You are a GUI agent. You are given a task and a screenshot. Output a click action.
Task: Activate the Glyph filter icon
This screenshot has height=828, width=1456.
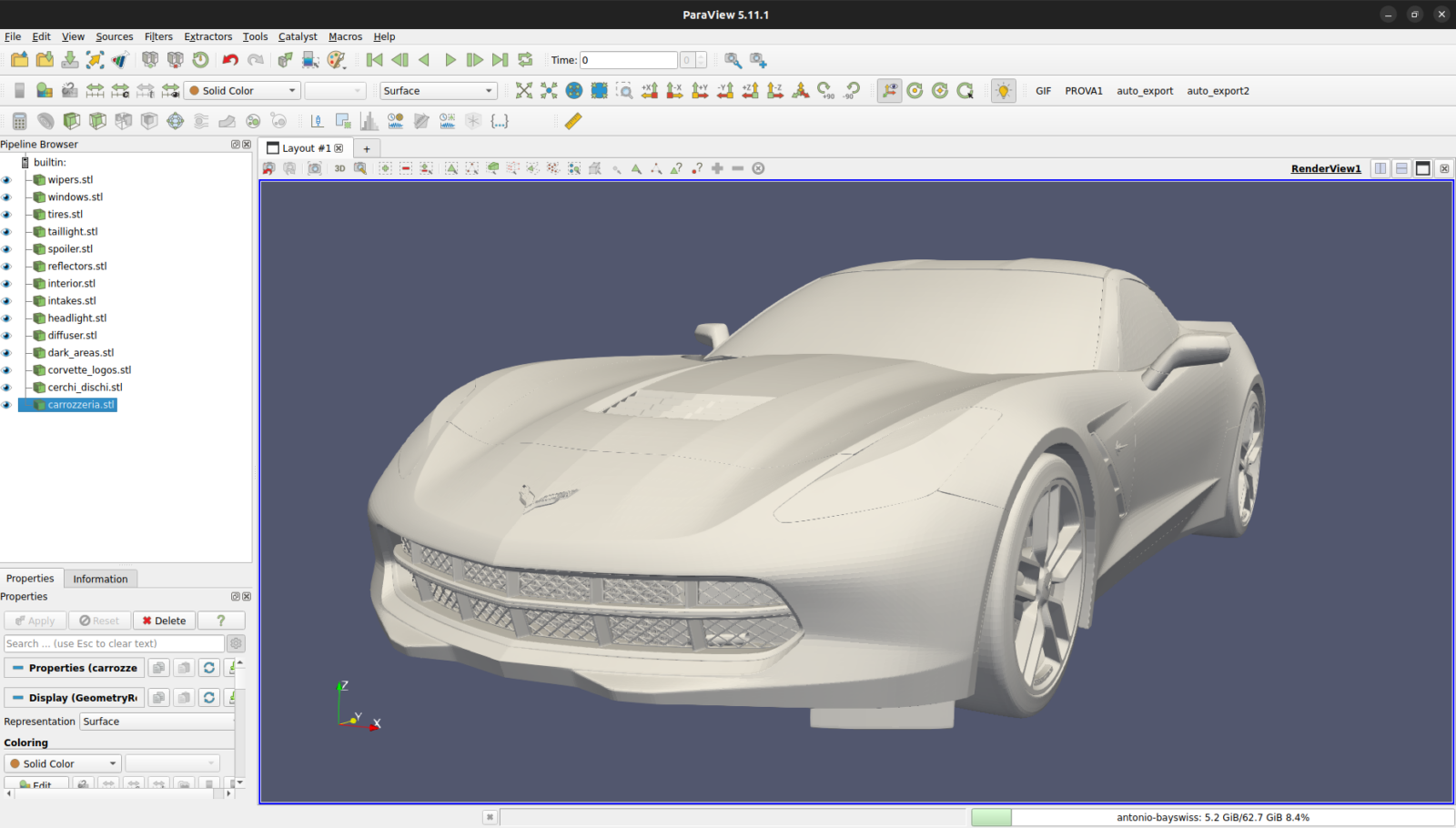coord(175,120)
